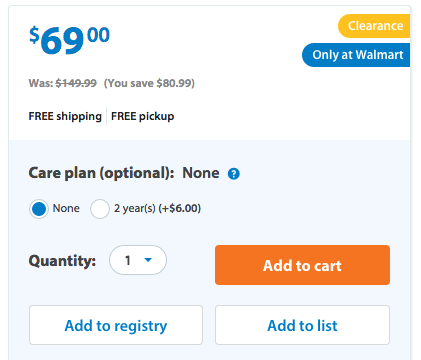Screen dimensions: 421x360
Task: Click the Quantity label
Action: pyautogui.click(x=62, y=260)
